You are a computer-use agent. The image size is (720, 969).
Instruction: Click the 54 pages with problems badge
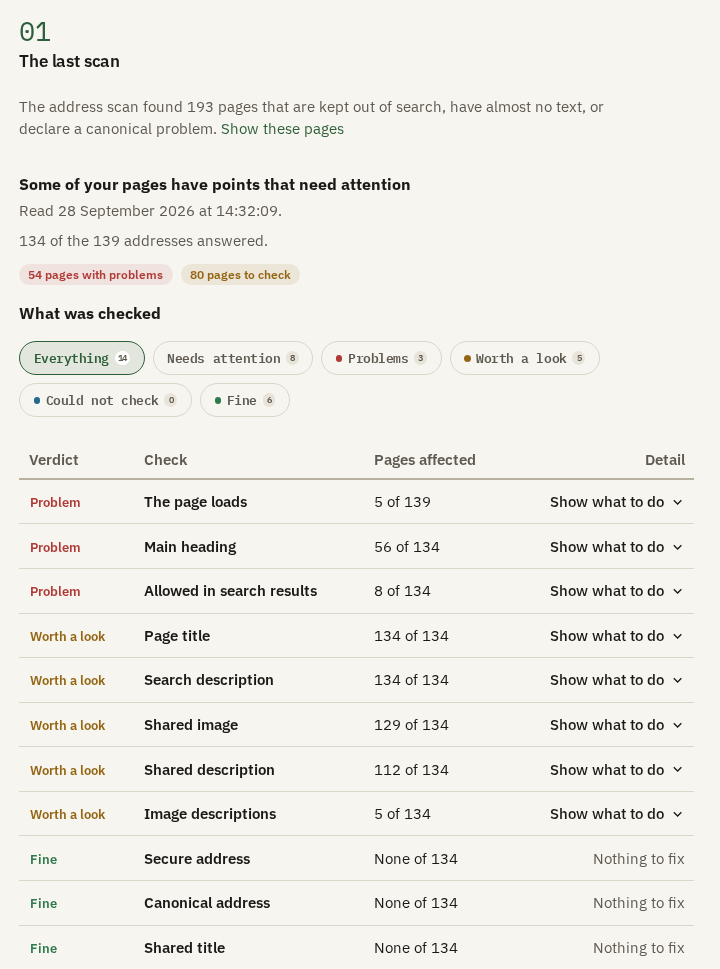click(x=96, y=275)
